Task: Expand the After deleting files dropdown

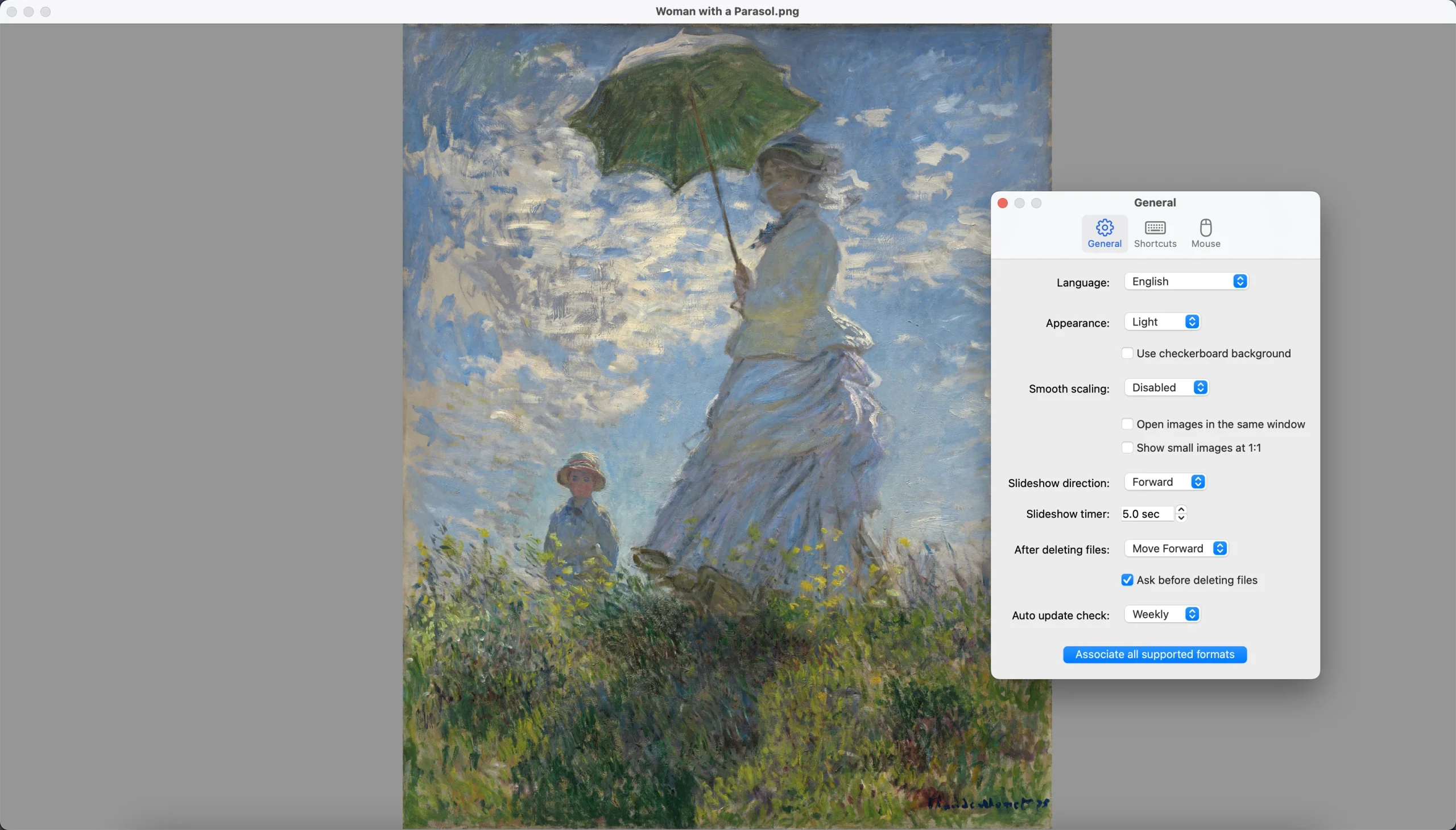Action: coord(1176,548)
